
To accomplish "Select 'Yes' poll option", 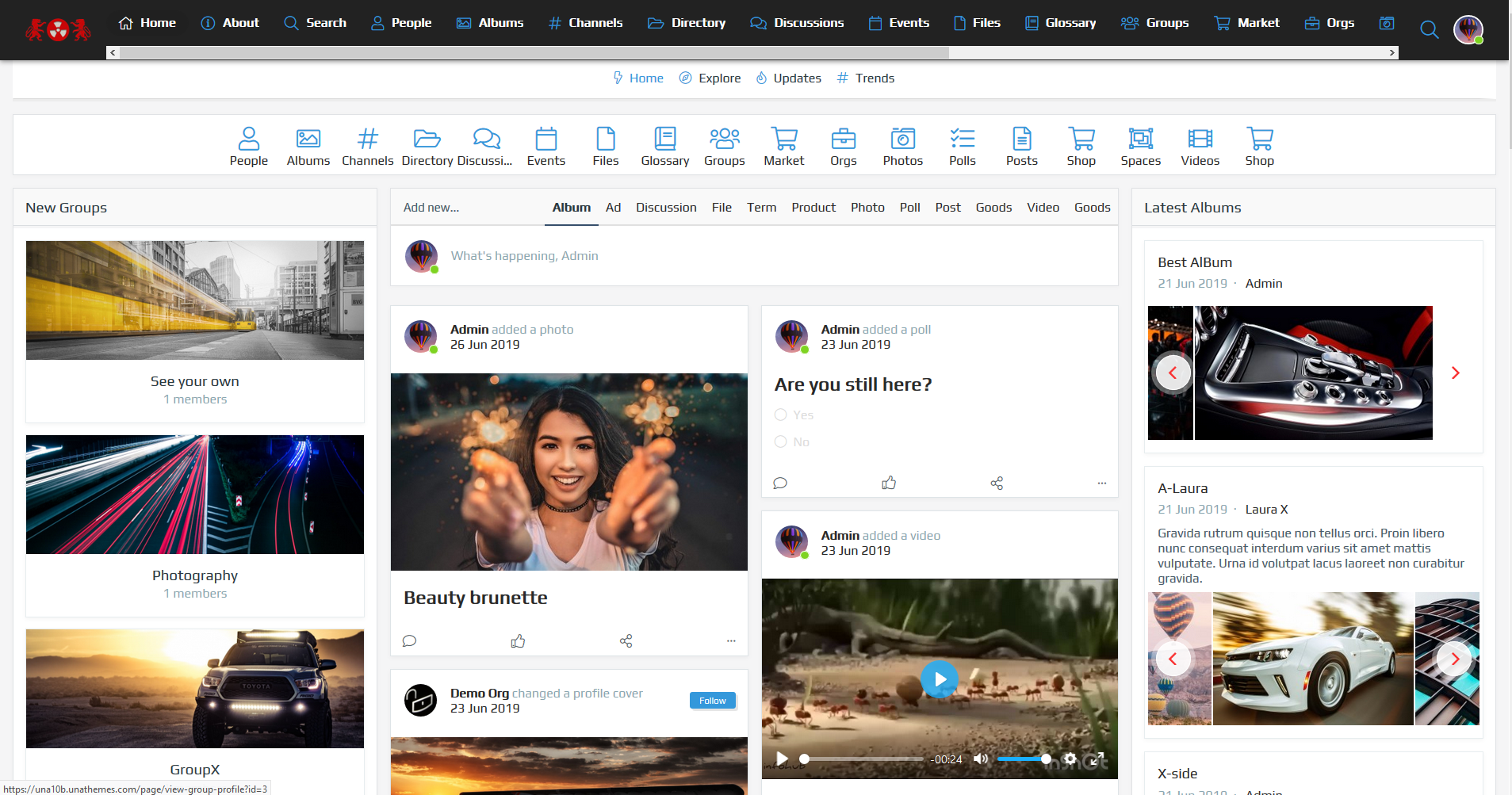I will [781, 415].
